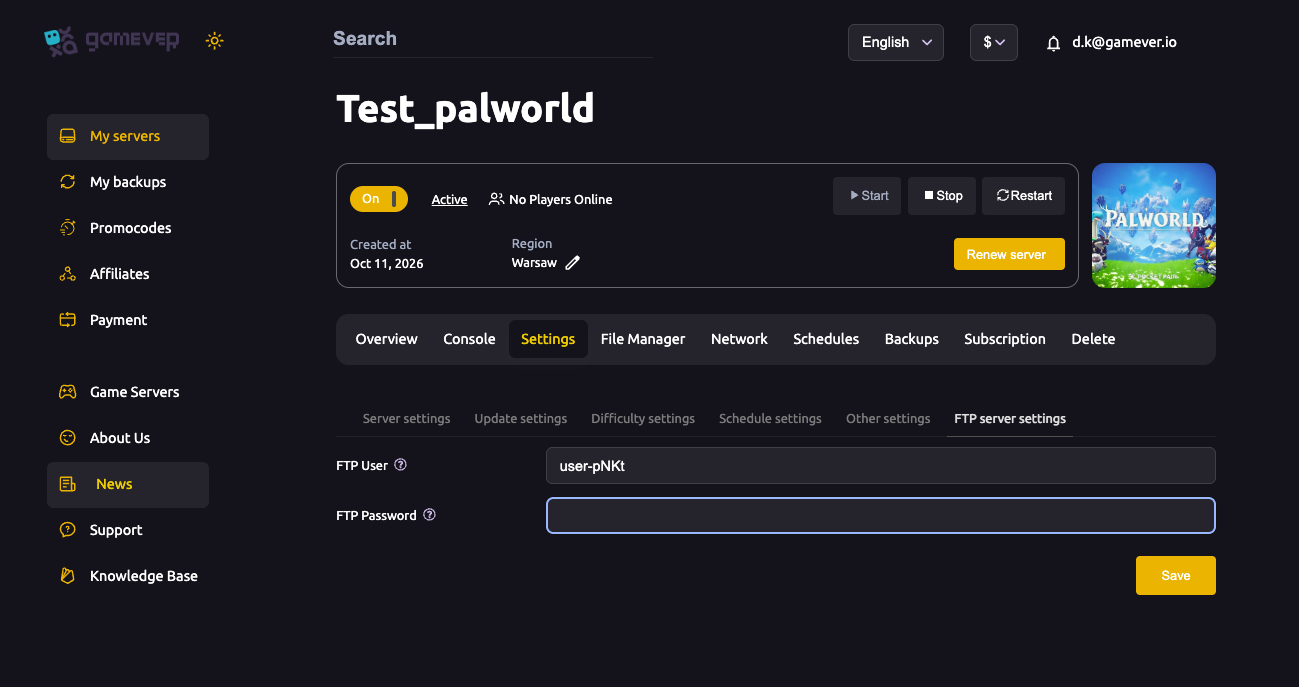
Task: Open News in sidebar
Action: 128,485
